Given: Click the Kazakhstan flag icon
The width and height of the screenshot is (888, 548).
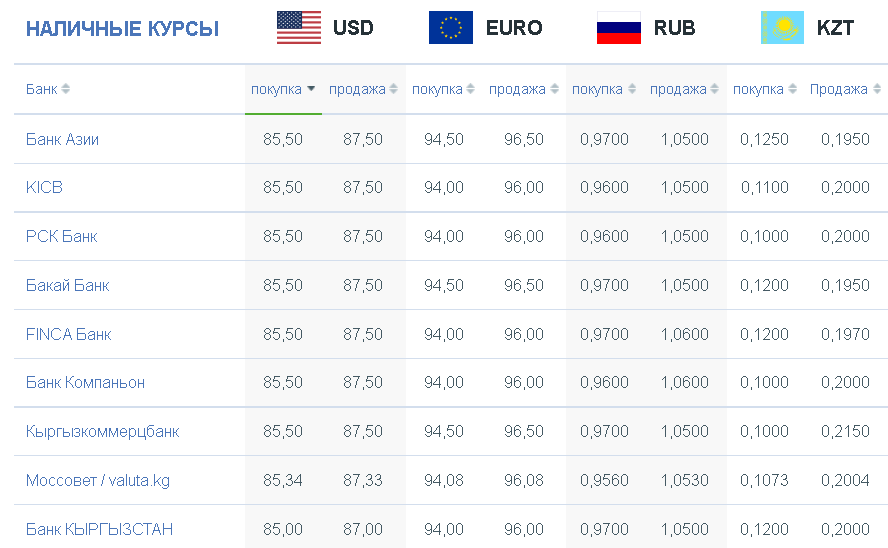Looking at the screenshot, I should (782, 28).
